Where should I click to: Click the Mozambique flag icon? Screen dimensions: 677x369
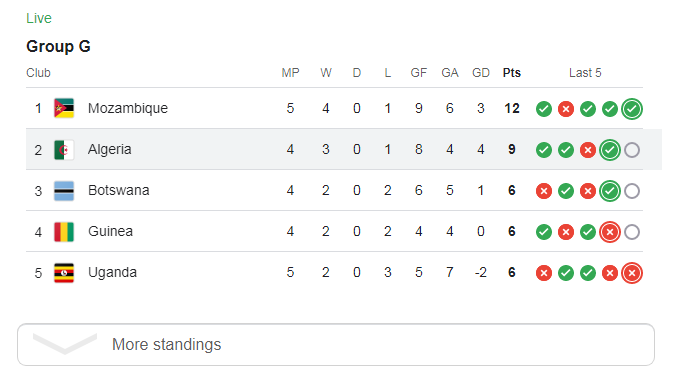pyautogui.click(x=64, y=108)
